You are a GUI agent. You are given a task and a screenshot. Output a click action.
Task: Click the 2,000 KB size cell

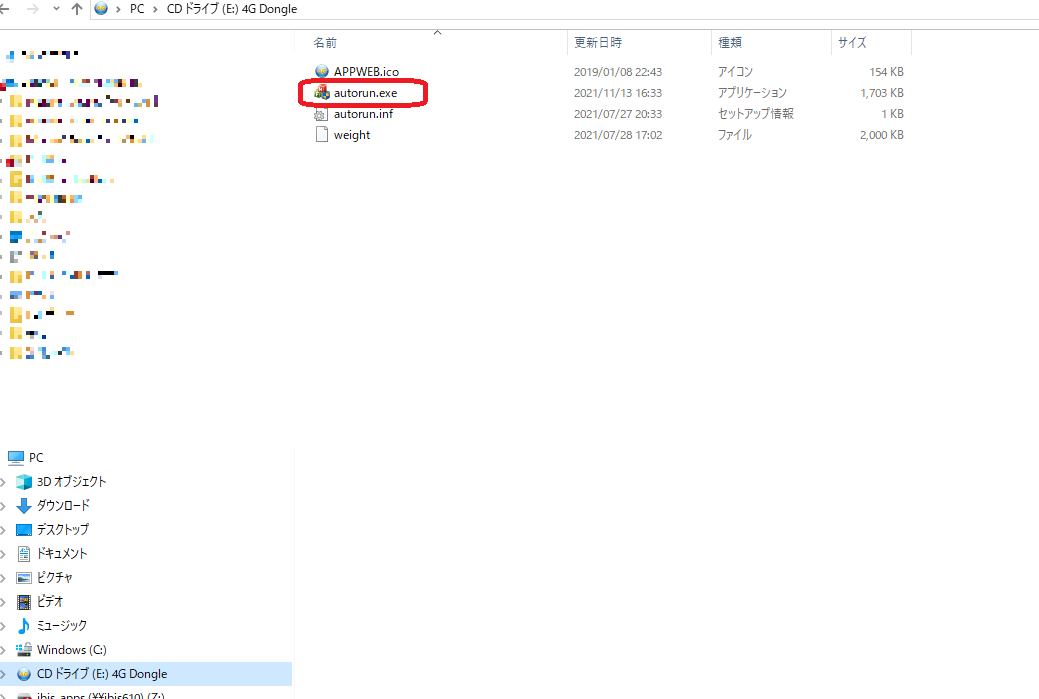(x=882, y=135)
